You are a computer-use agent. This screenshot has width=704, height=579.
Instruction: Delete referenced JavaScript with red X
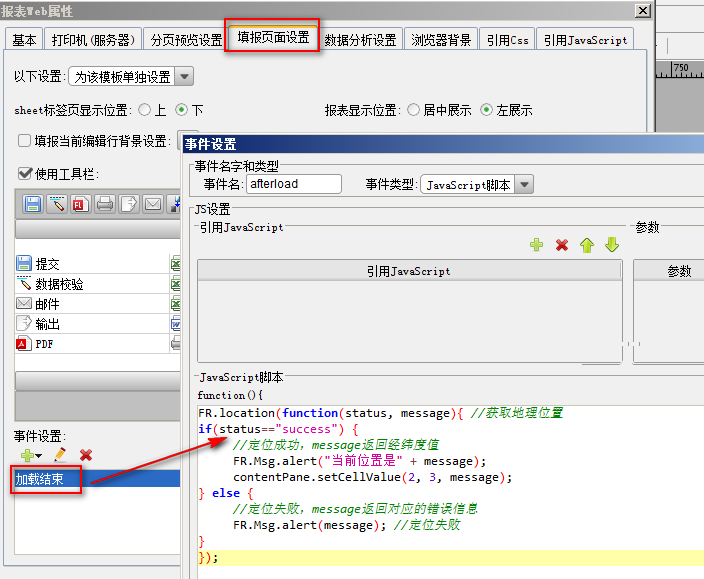pos(562,245)
